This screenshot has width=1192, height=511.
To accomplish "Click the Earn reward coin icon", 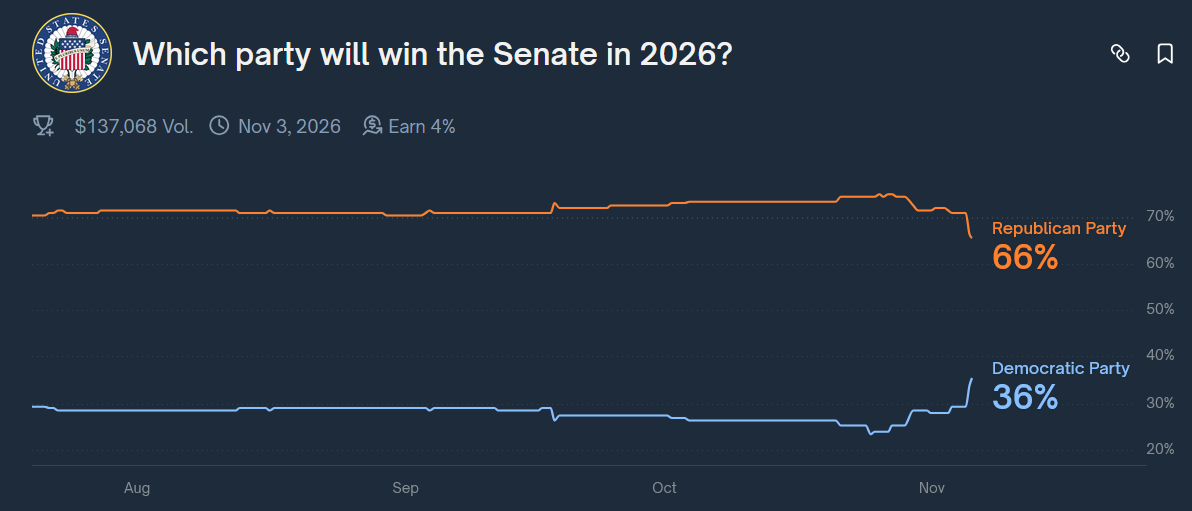I will click(x=373, y=126).
